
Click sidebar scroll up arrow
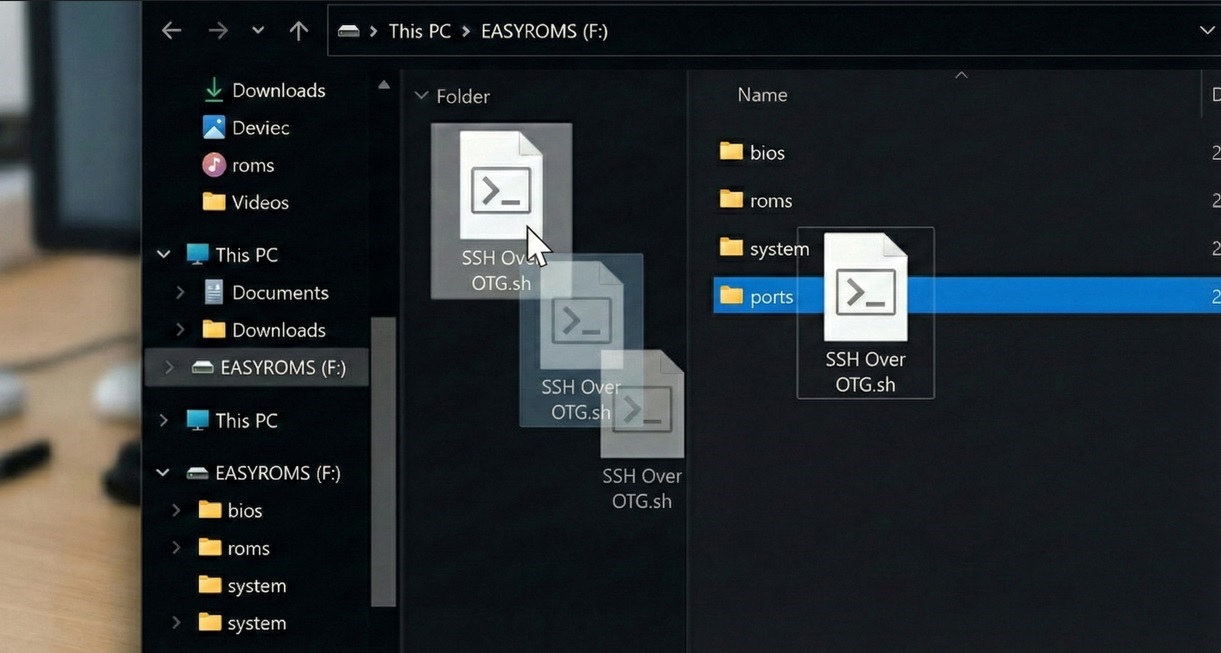pos(384,86)
